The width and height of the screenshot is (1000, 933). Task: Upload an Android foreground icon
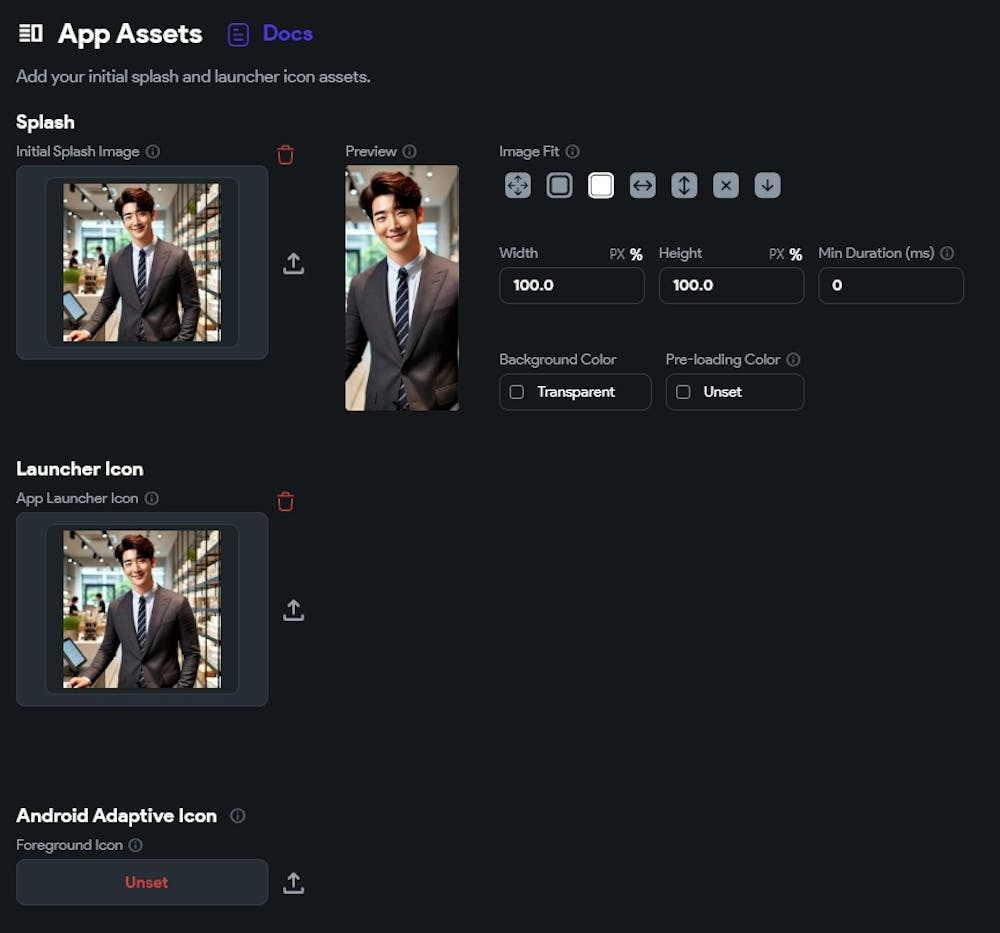click(293, 883)
